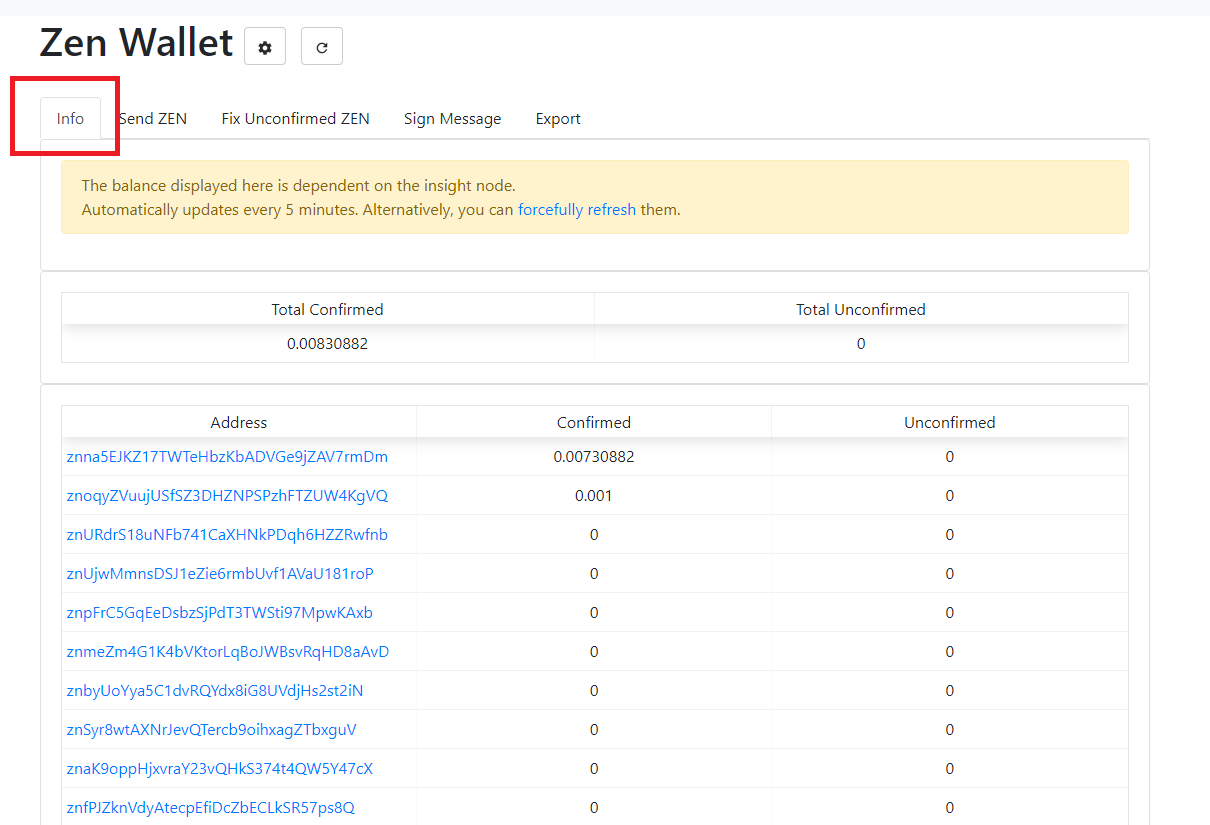Open the Export tab
Image resolution: width=1210 pixels, height=825 pixels.
click(x=558, y=118)
